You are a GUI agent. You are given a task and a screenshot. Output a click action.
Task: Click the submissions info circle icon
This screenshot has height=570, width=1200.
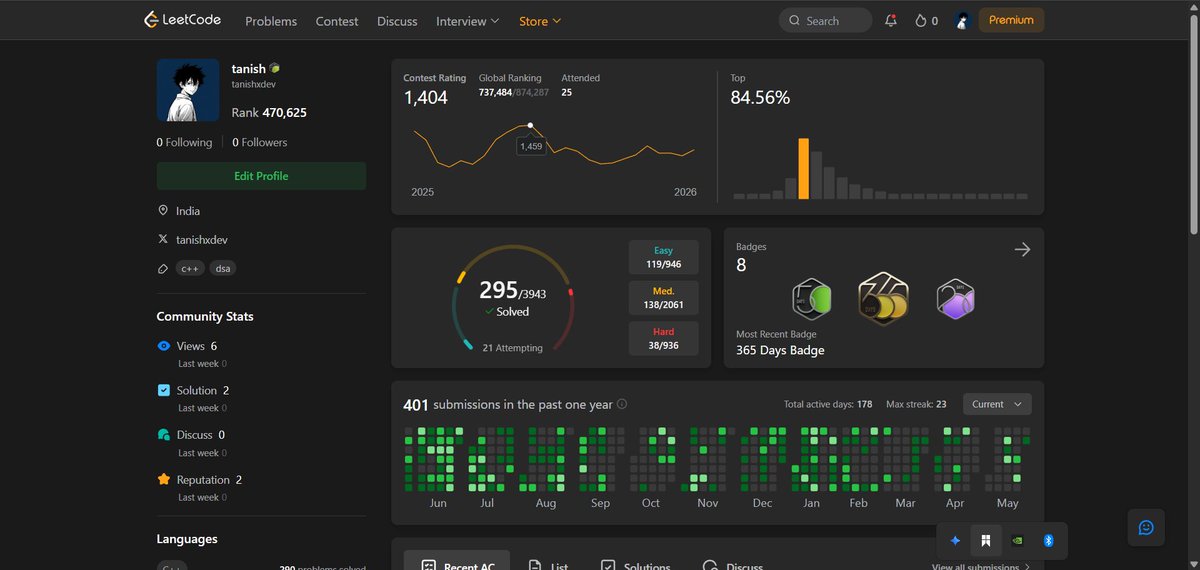[622, 404]
